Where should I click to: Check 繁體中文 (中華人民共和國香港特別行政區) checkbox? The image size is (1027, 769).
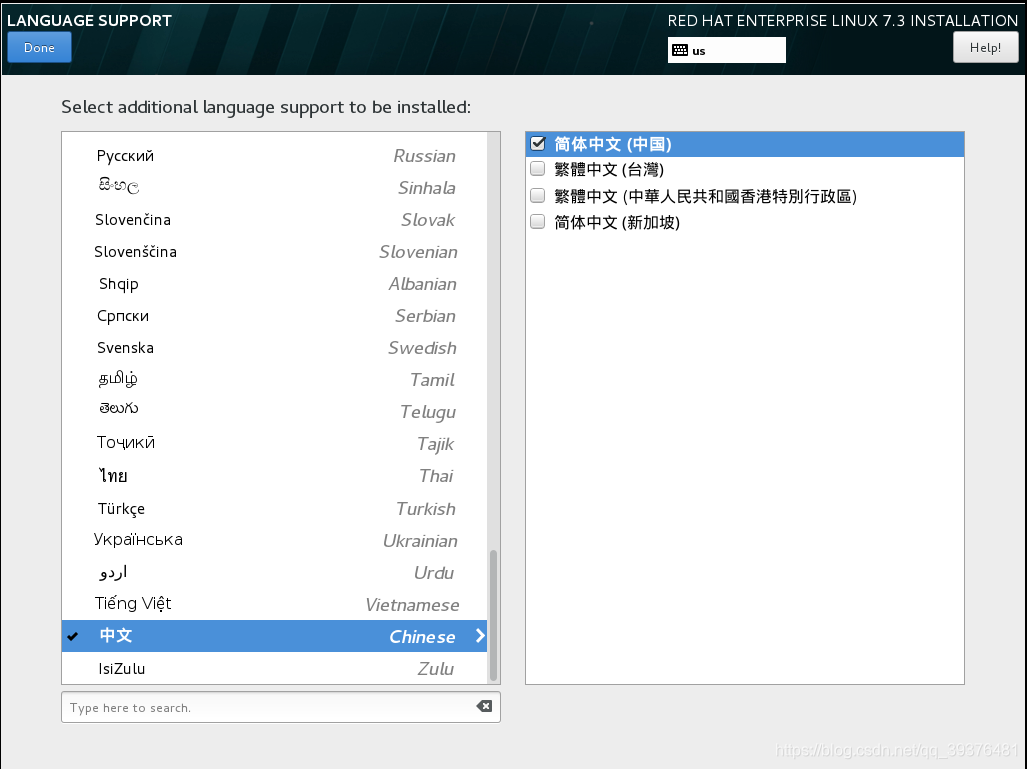point(538,195)
